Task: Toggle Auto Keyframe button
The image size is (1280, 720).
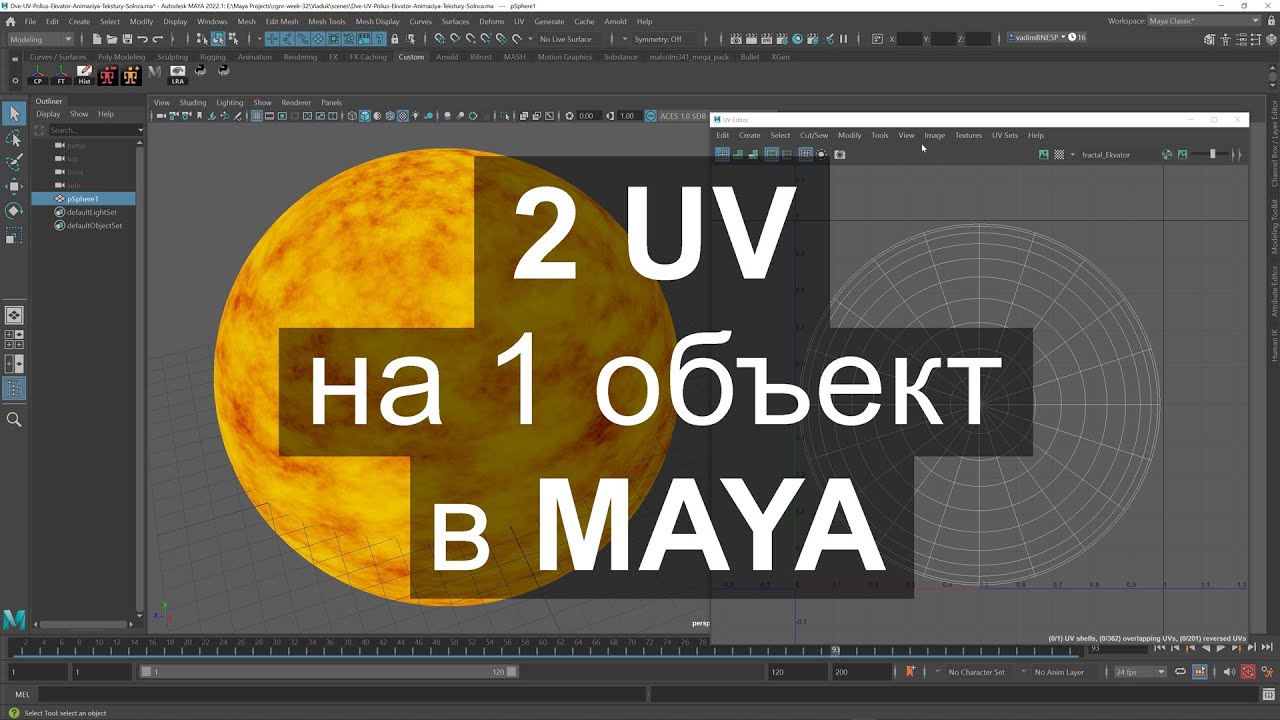Action: pos(1248,672)
